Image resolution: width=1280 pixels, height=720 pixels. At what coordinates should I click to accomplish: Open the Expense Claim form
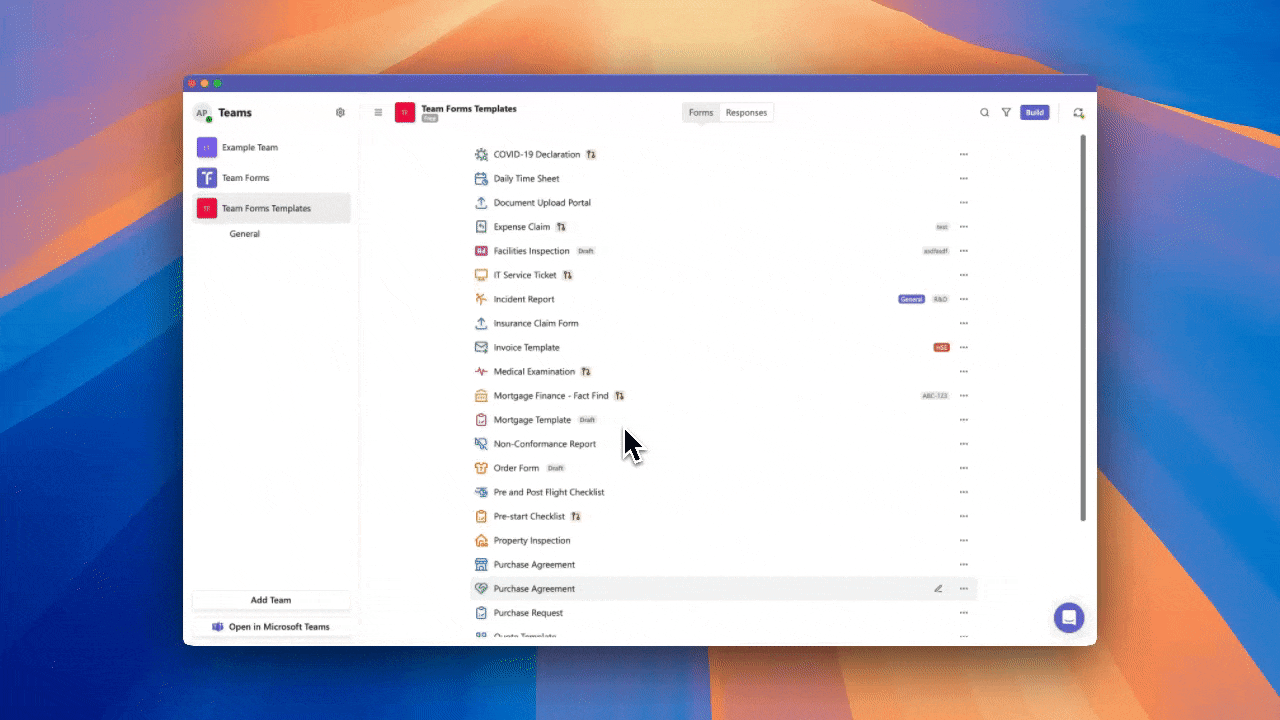point(522,227)
